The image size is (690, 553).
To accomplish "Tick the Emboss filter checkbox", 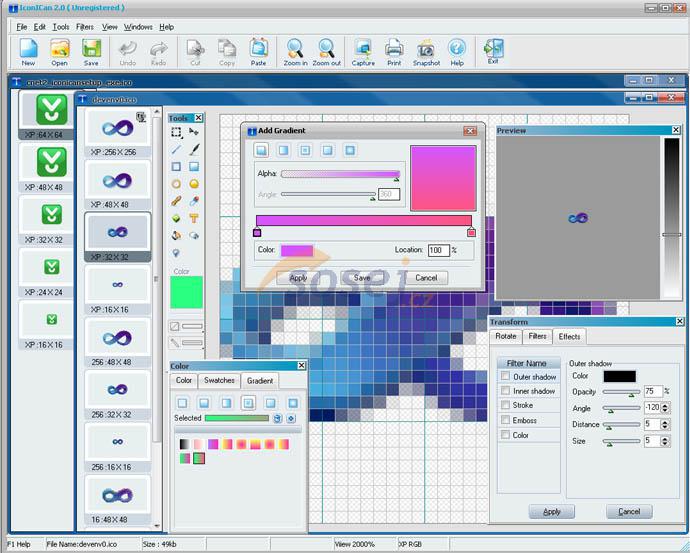I will point(505,420).
